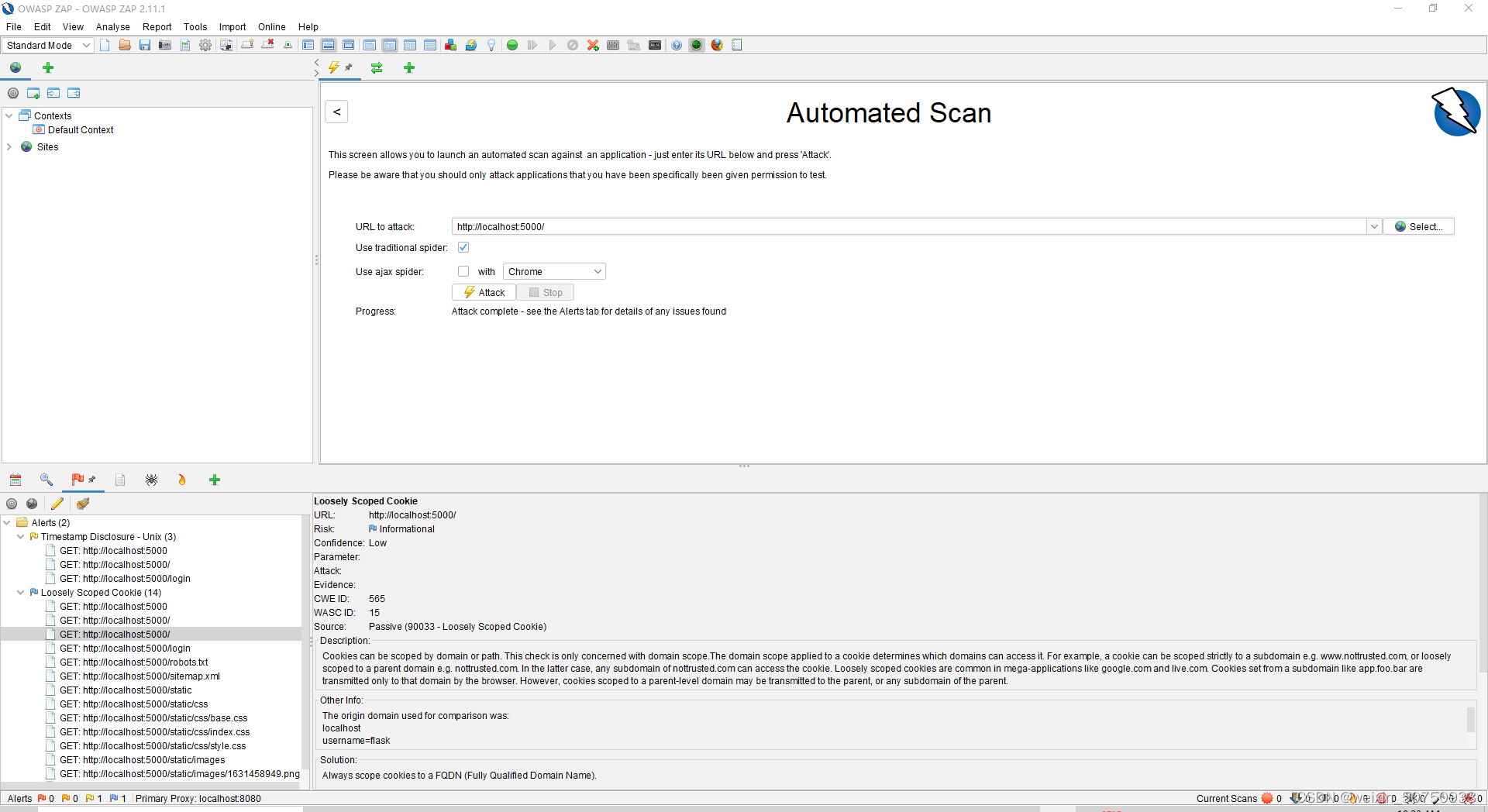Image resolution: width=1488 pixels, height=812 pixels.
Task: Open the Import menu
Action: [x=232, y=26]
